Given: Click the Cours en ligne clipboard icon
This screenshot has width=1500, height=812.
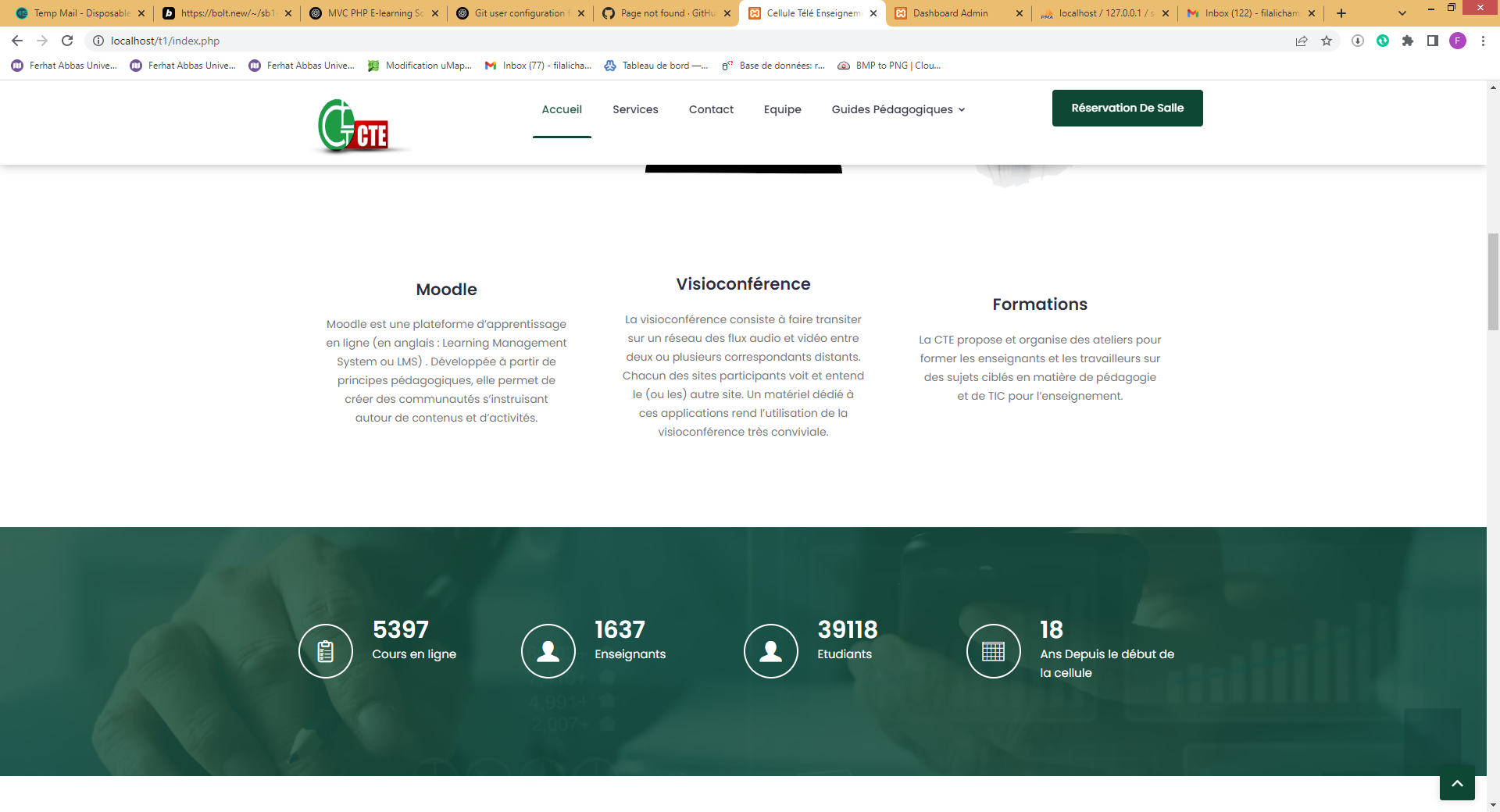Looking at the screenshot, I should coord(326,651).
